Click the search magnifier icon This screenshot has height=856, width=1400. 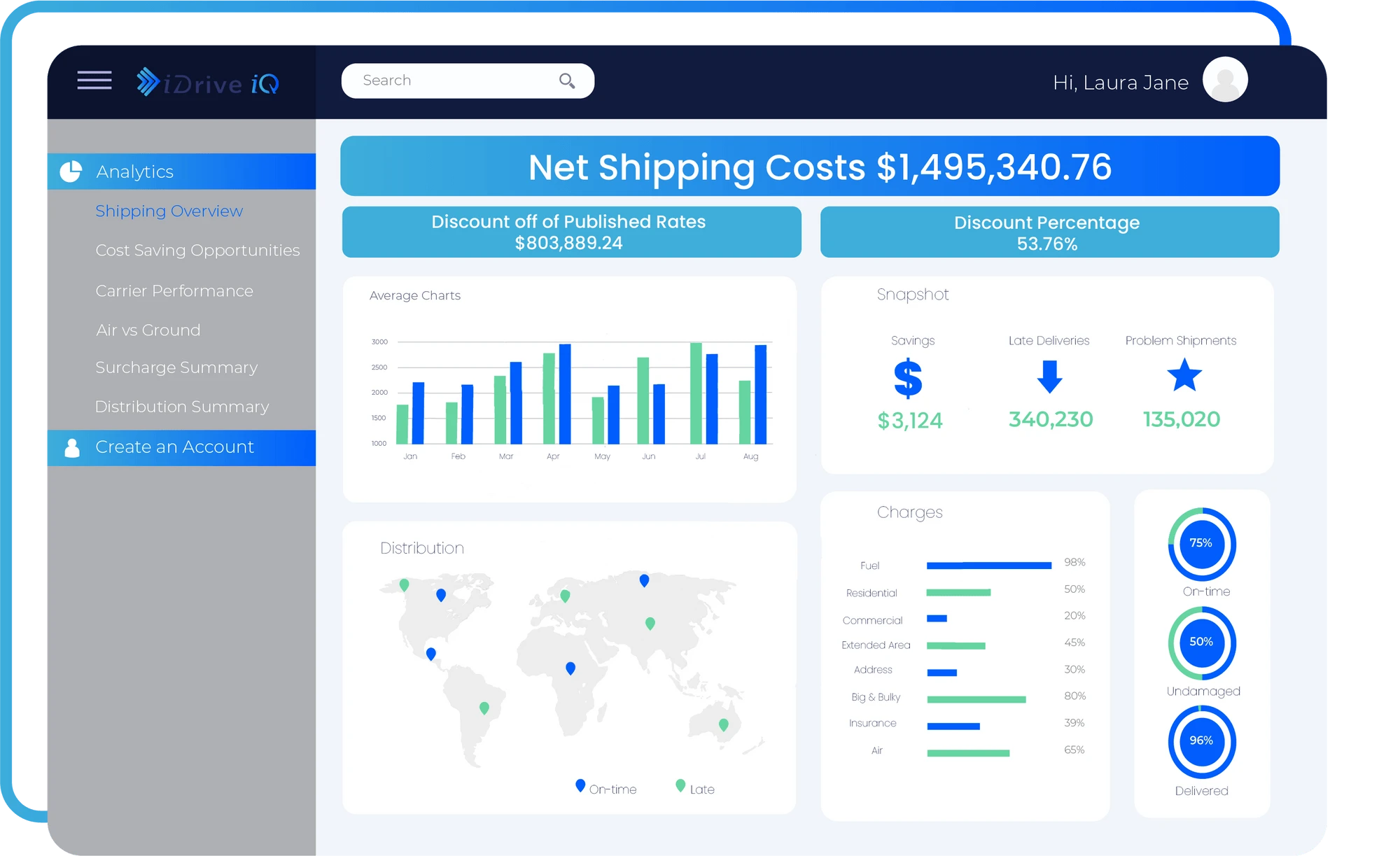[567, 80]
